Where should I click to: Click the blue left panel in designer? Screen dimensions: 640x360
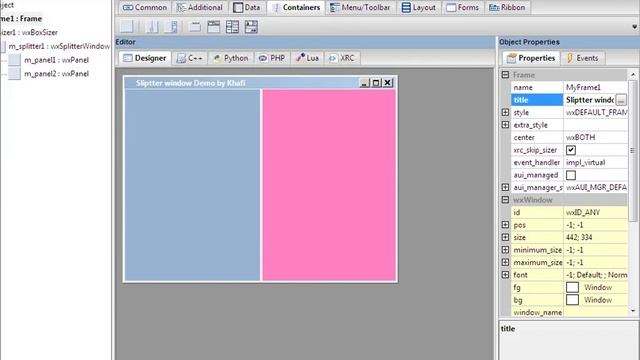192,185
